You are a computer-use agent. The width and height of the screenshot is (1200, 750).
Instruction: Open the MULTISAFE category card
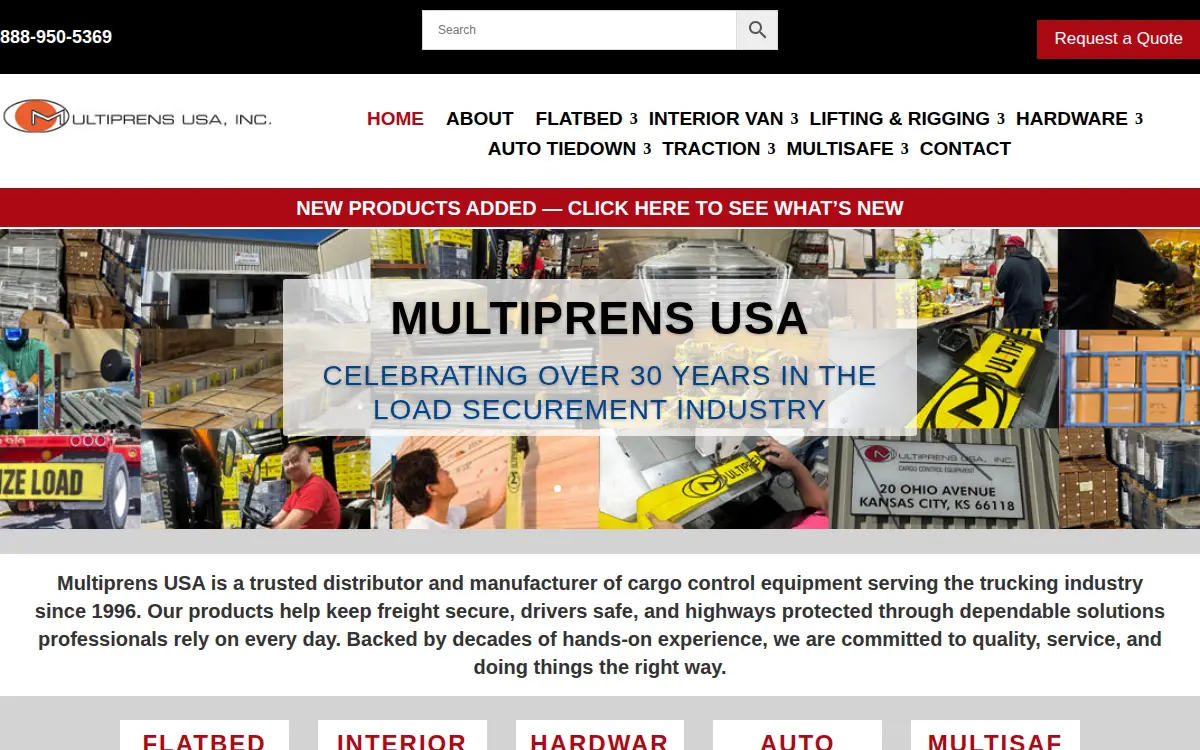coord(995,735)
